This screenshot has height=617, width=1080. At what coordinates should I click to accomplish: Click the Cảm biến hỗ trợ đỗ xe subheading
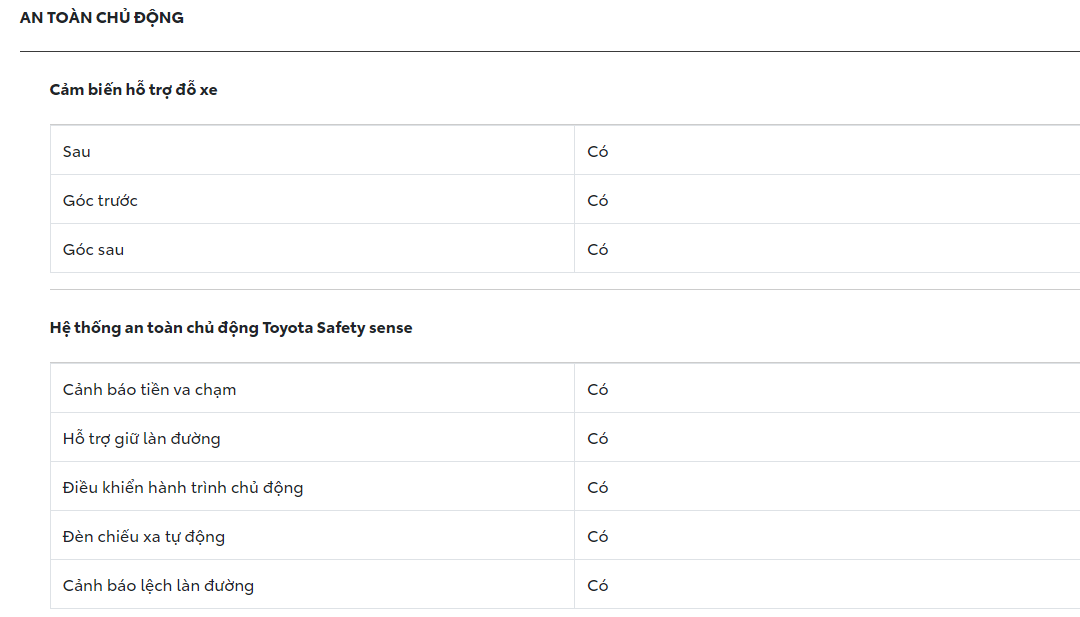(133, 90)
